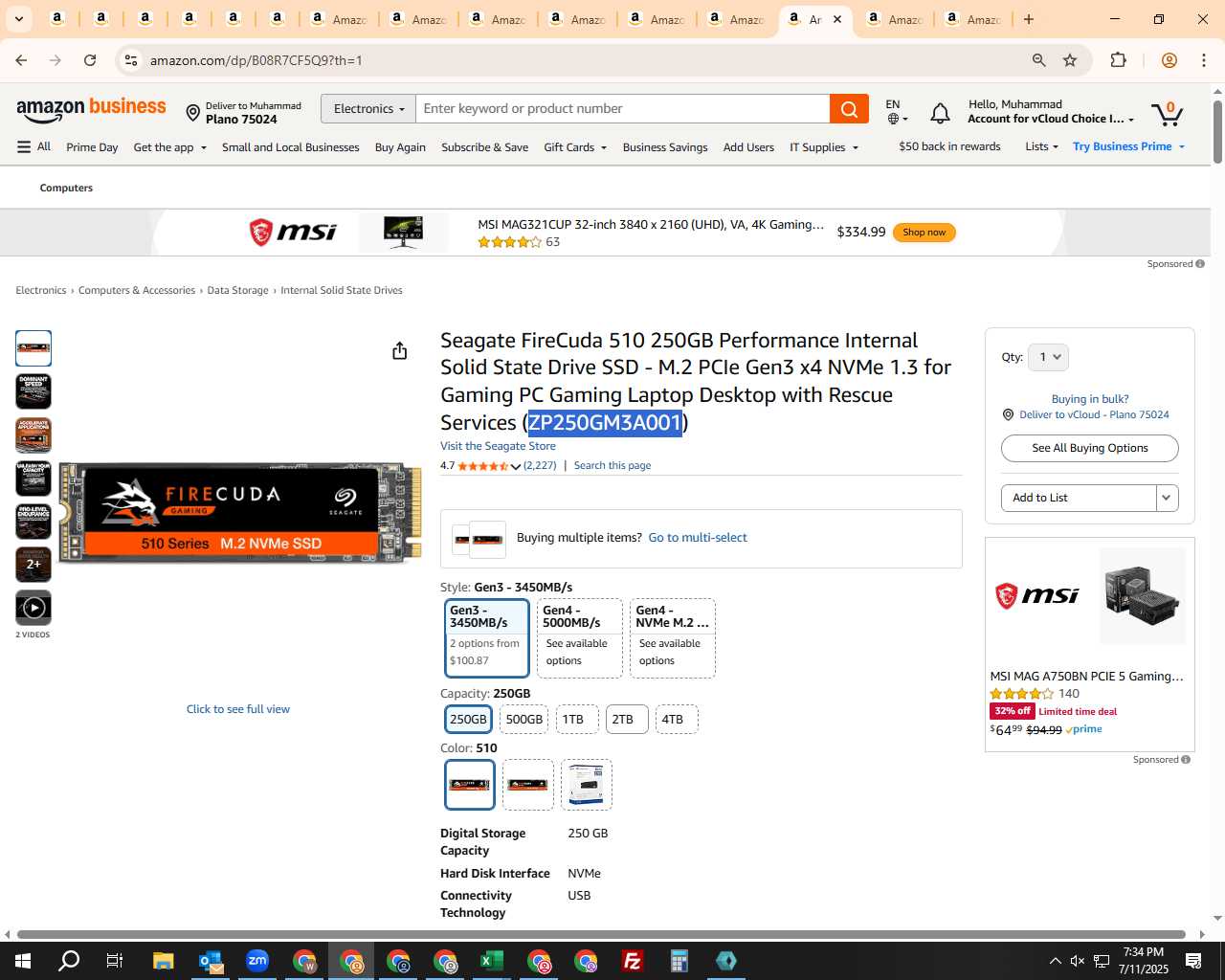Choose 4TB capacity
1225x980 pixels.
(676, 719)
